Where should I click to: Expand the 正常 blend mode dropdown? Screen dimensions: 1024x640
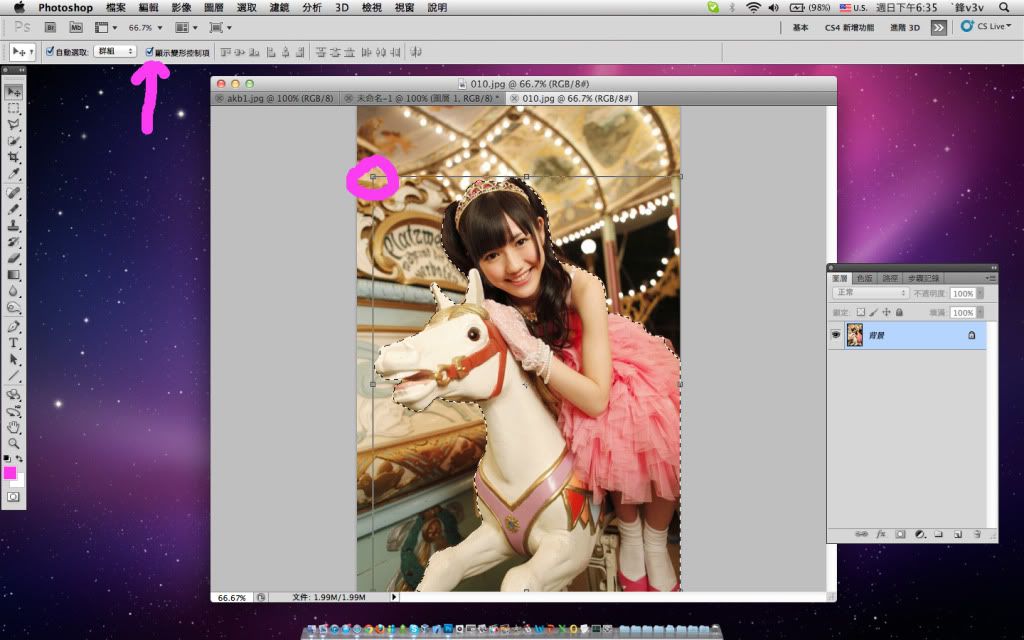click(870, 293)
